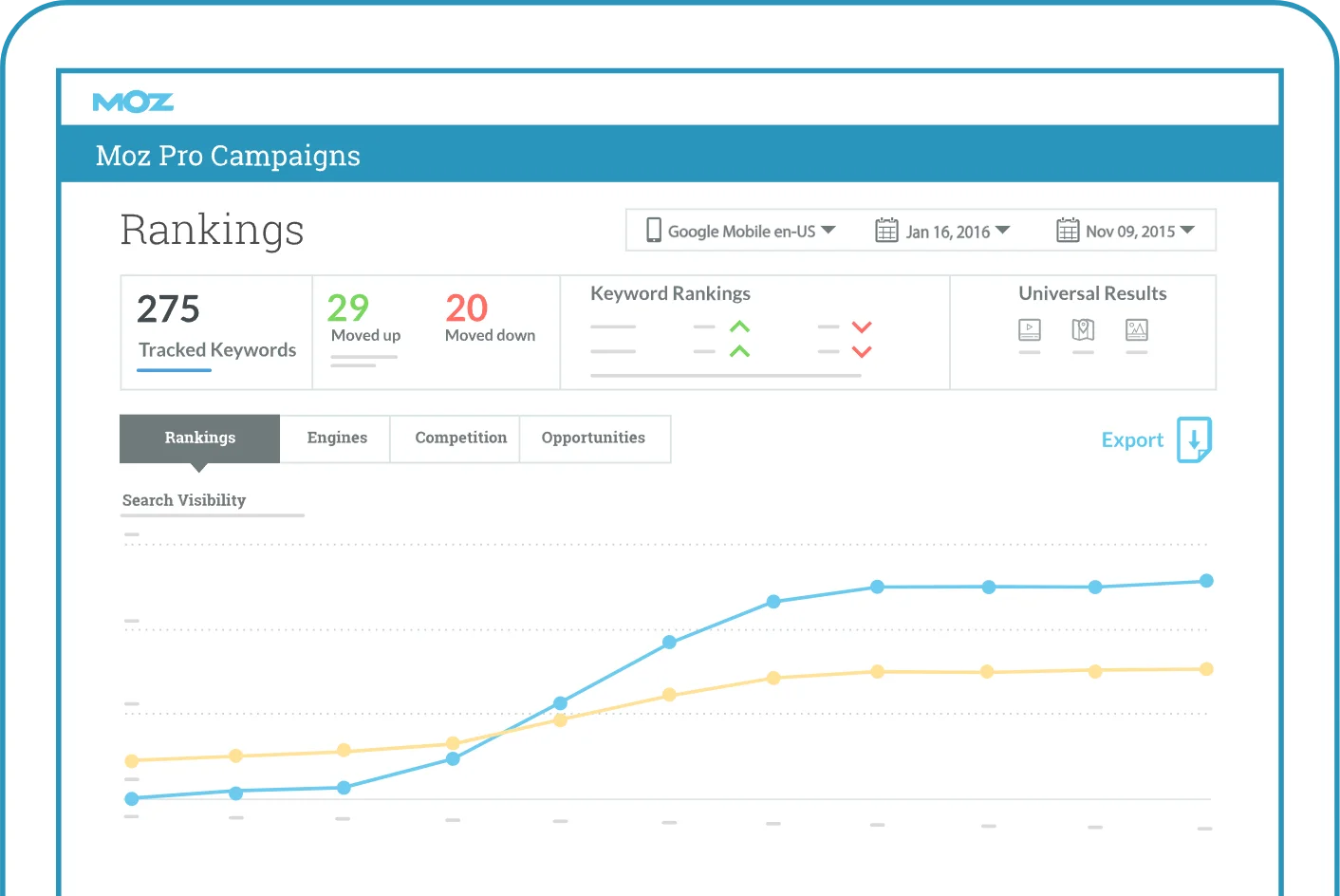The height and width of the screenshot is (896, 1340).
Task: Click the calendar icon beside Jan 16, 2016
Action: 885,231
